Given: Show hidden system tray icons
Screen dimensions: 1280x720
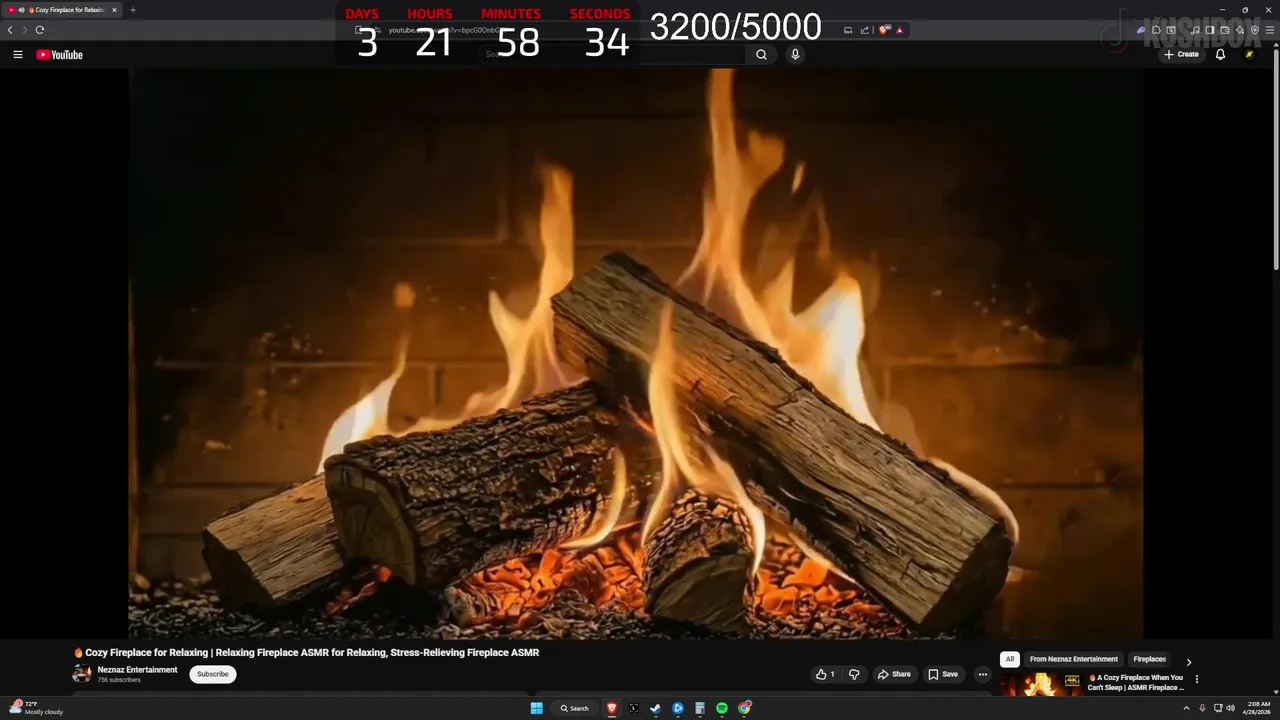Looking at the screenshot, I should point(1187,708).
